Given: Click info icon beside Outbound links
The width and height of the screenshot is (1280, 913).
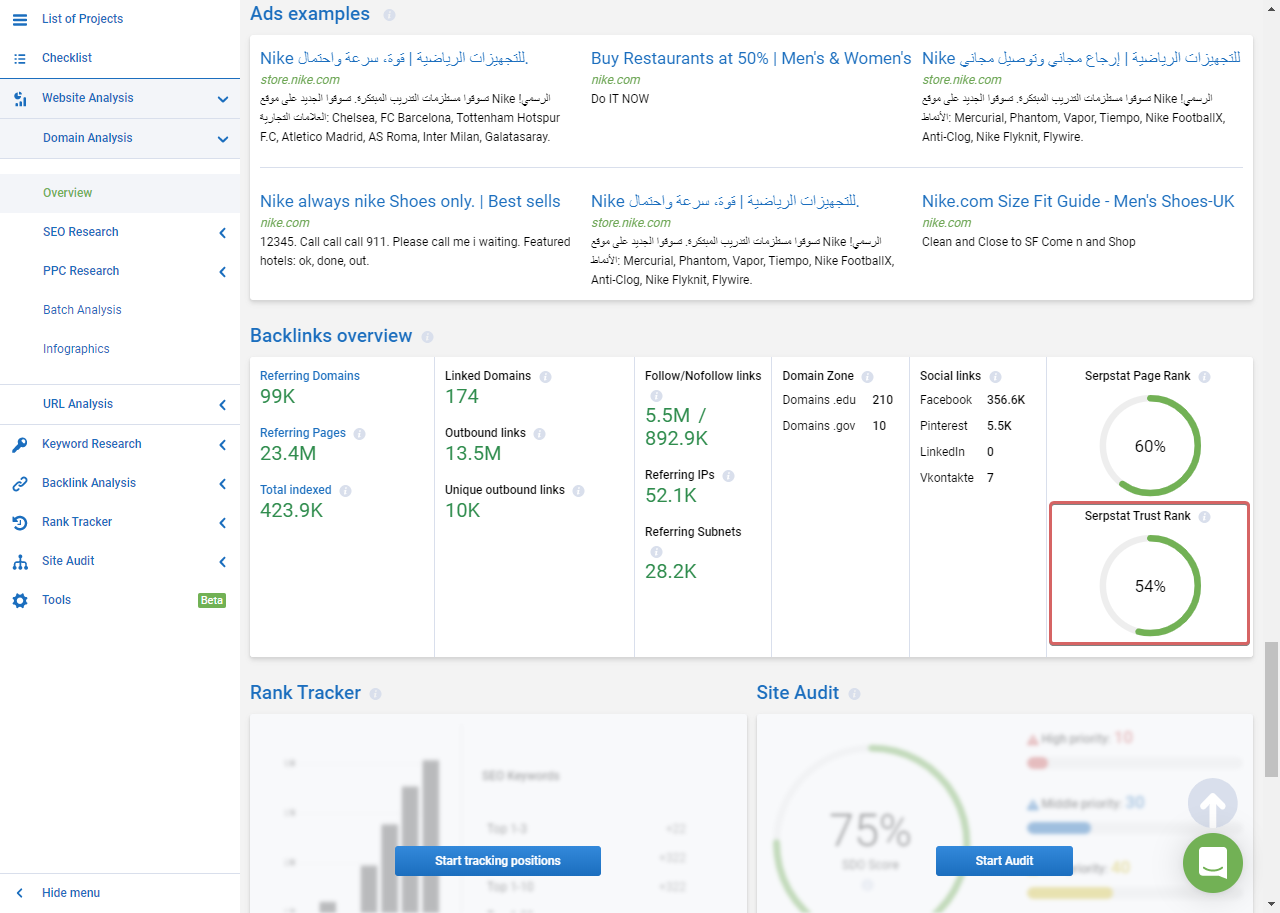Looking at the screenshot, I should 539,434.
